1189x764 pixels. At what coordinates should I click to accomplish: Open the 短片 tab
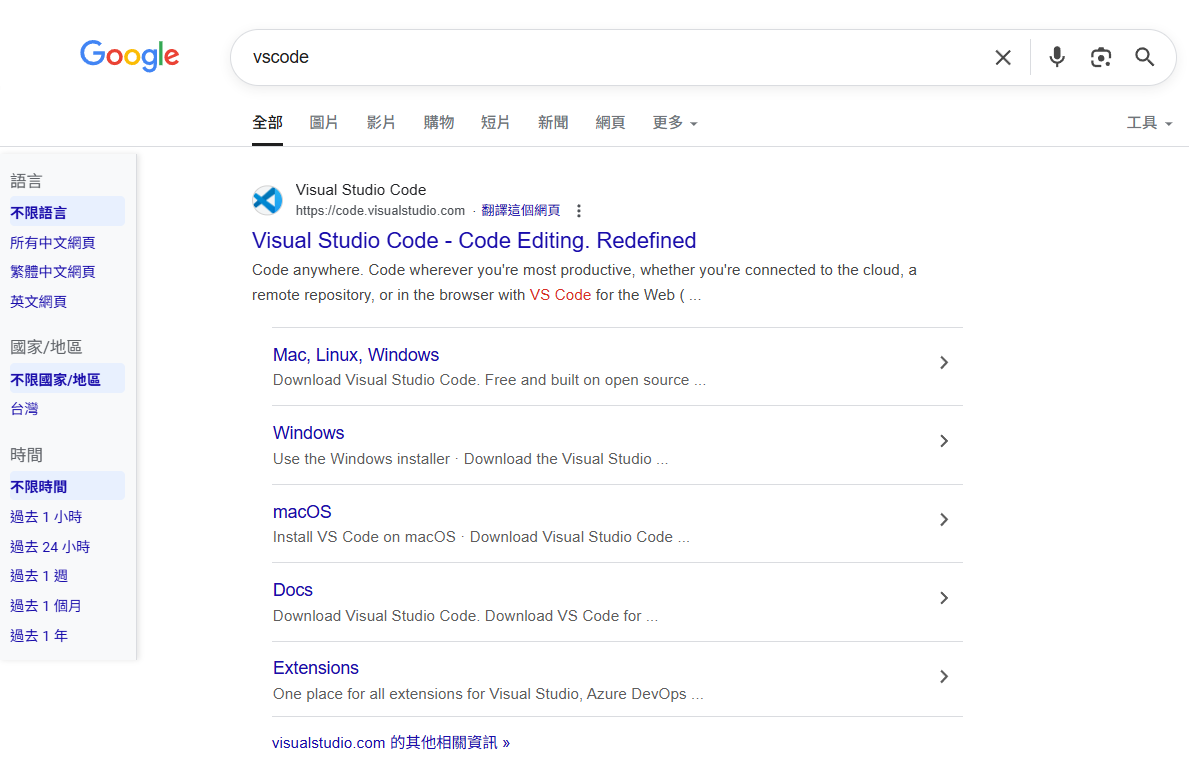coord(495,123)
